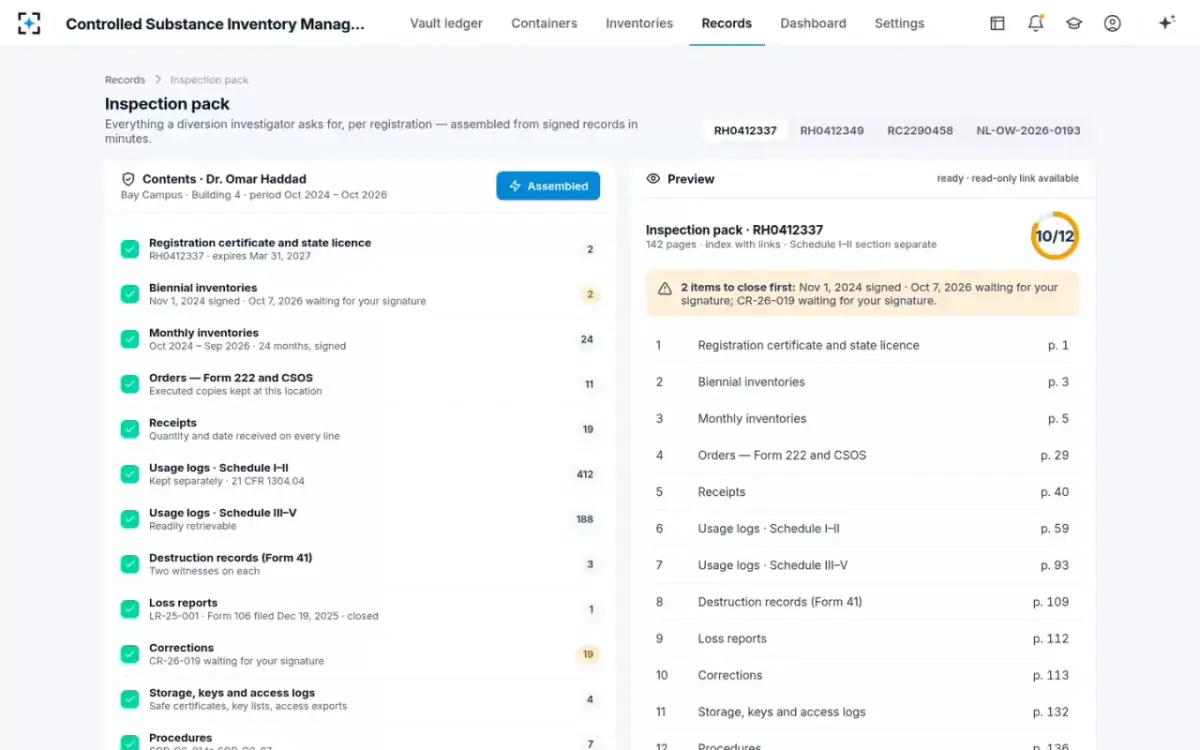
Task: Click the Records breadcrumb link
Action: 125,80
